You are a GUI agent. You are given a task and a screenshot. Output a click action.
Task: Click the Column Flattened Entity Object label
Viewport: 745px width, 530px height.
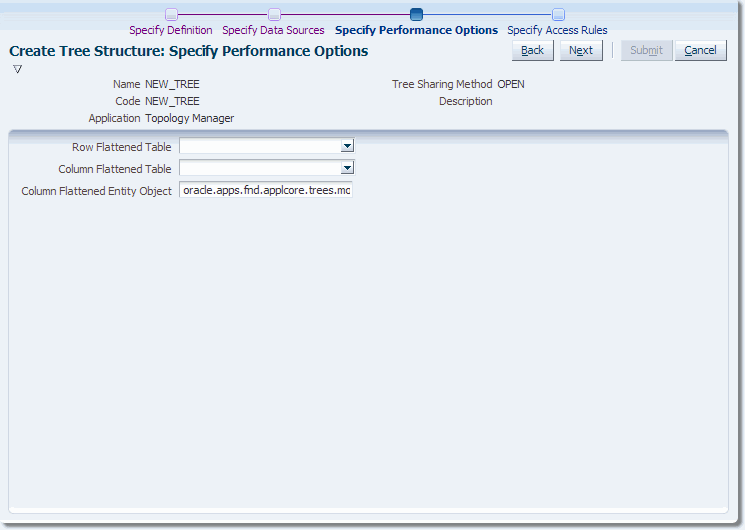point(96,191)
